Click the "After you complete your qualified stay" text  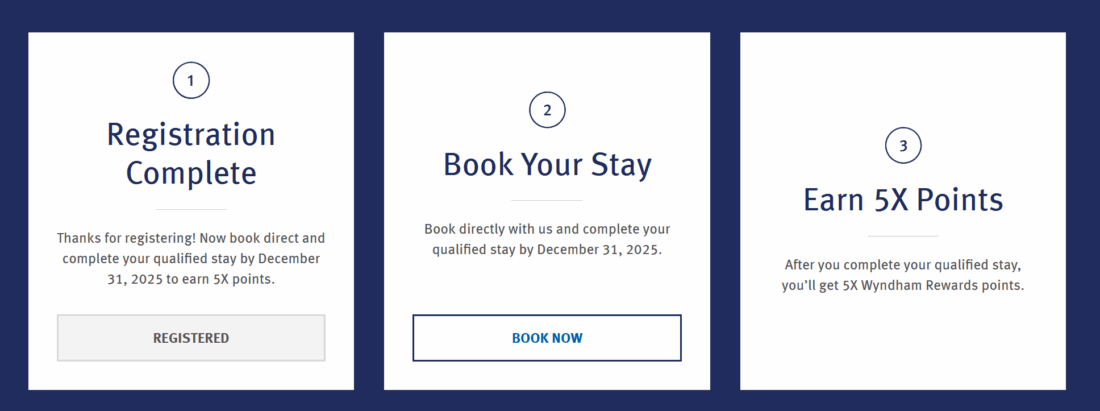click(903, 266)
